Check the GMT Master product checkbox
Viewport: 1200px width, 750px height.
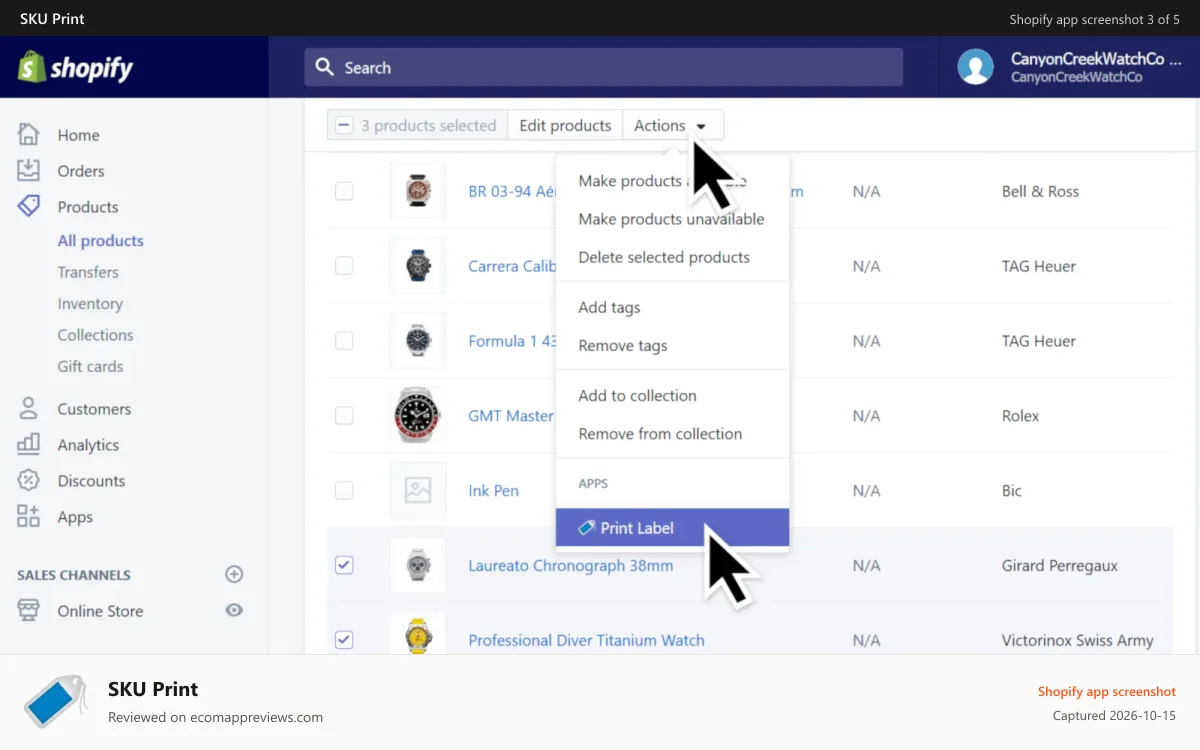click(x=344, y=416)
